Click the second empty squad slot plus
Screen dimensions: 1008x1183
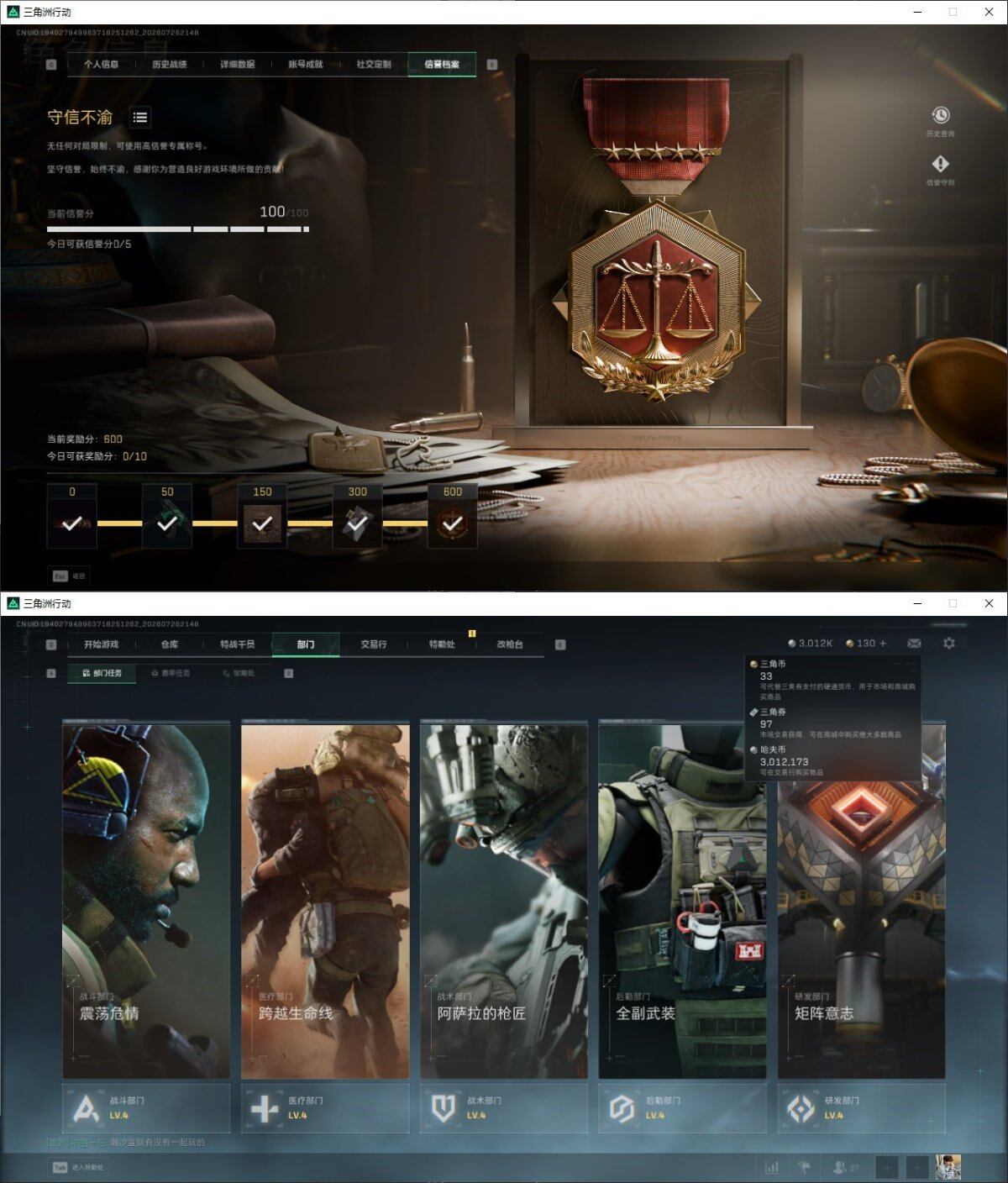coord(916,1167)
